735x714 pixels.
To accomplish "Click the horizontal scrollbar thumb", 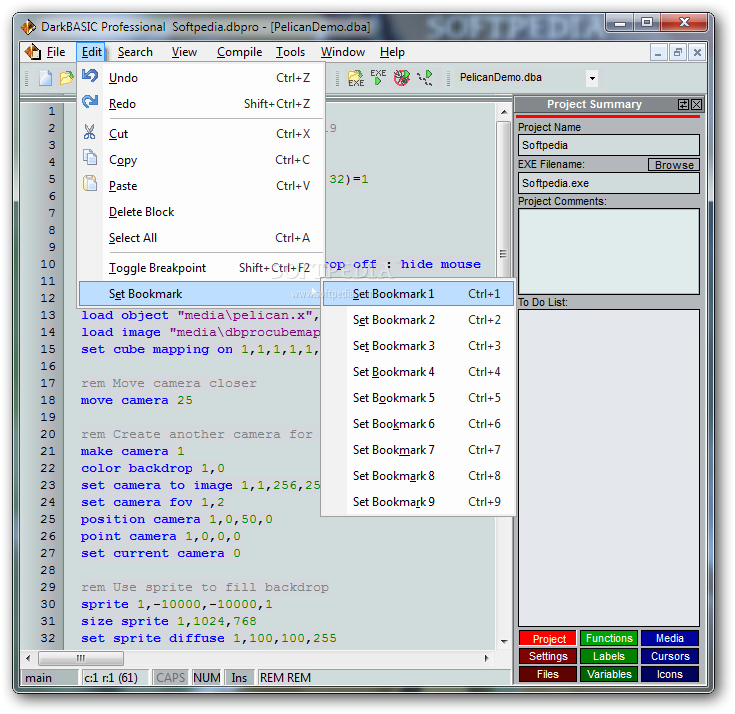I will pyautogui.click(x=81, y=658).
